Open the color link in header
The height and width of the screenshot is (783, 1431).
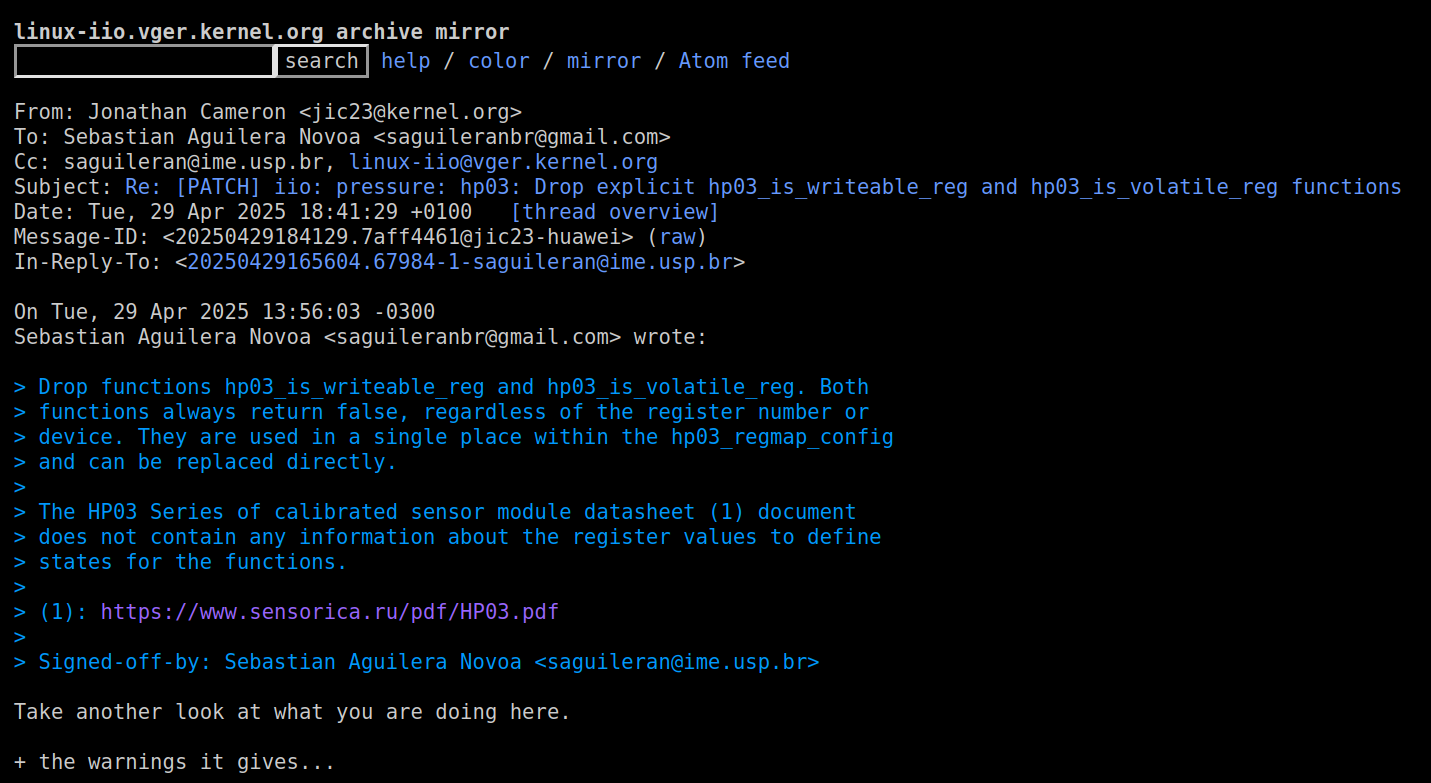click(498, 61)
